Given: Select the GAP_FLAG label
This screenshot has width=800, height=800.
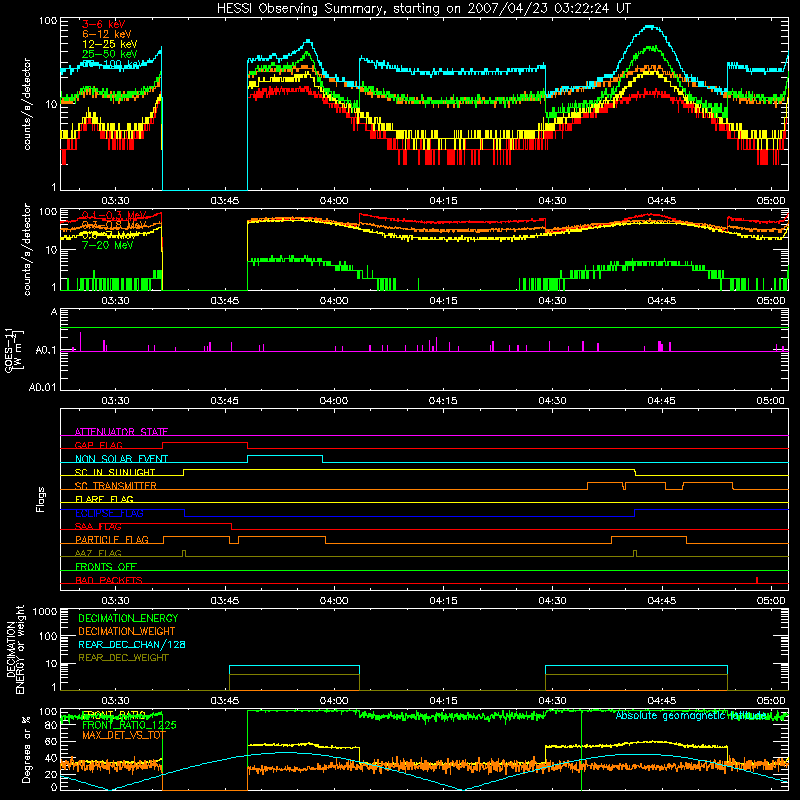Looking at the screenshot, I should point(98,445).
